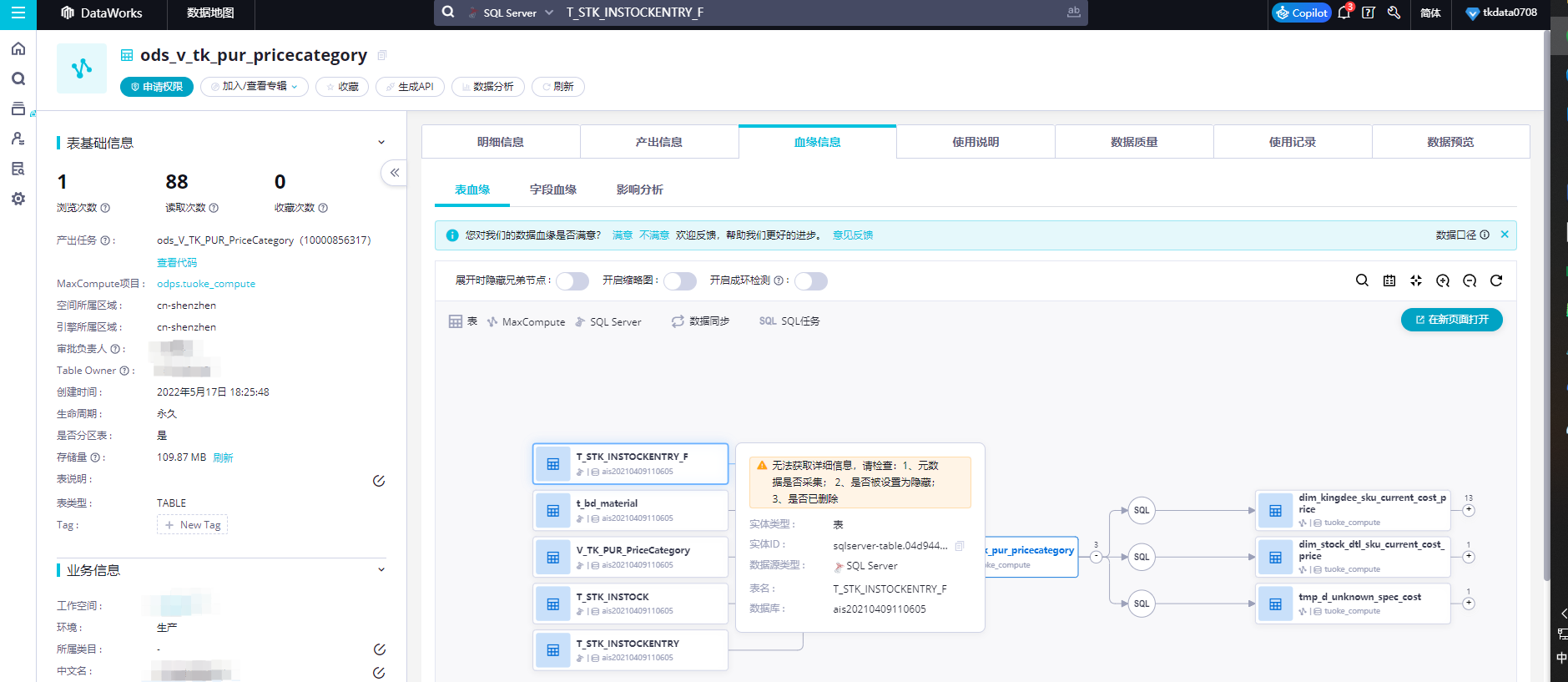Click the home icon in the left sidebar

(18, 48)
